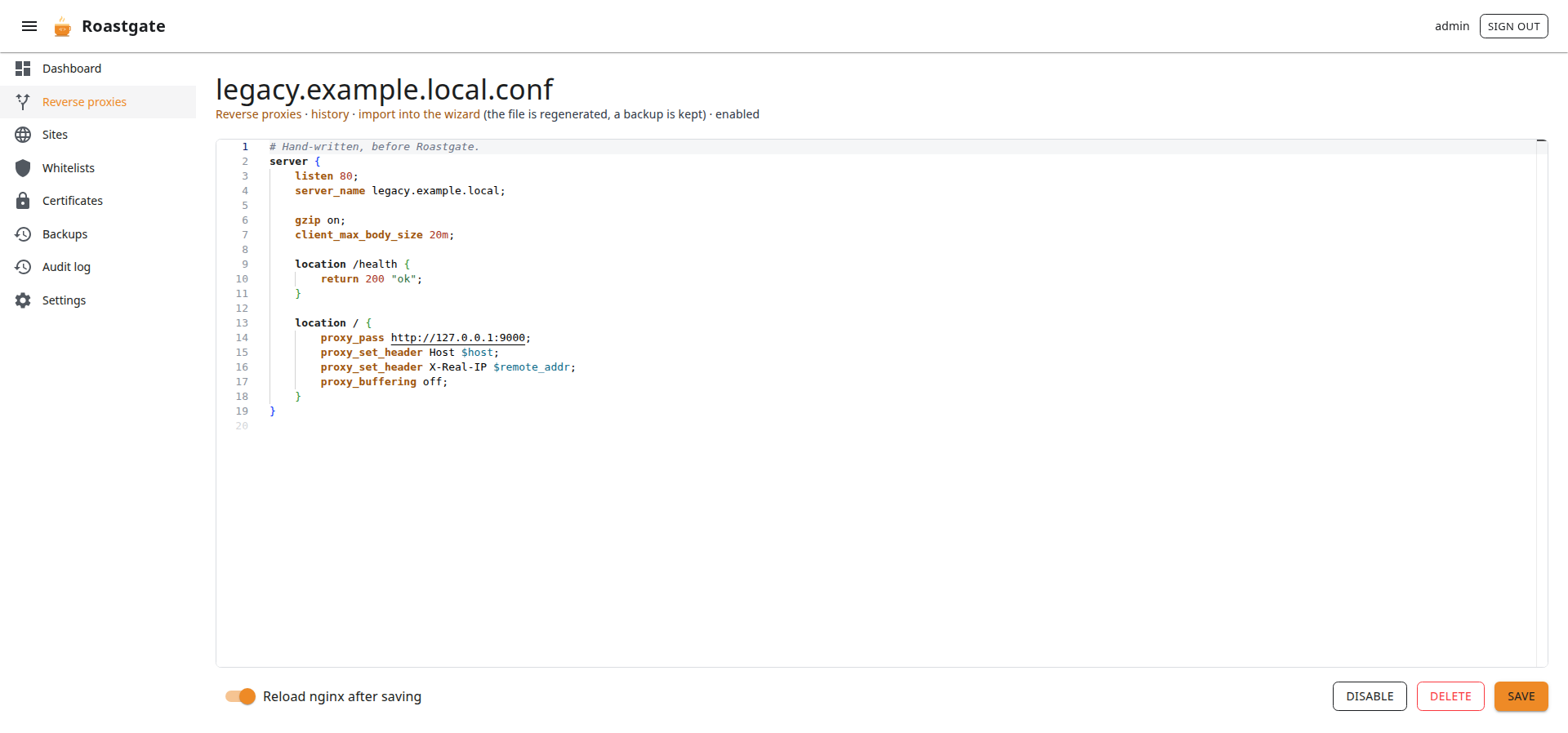Click import into the wizard link
The height and width of the screenshot is (733, 1568).
point(419,114)
